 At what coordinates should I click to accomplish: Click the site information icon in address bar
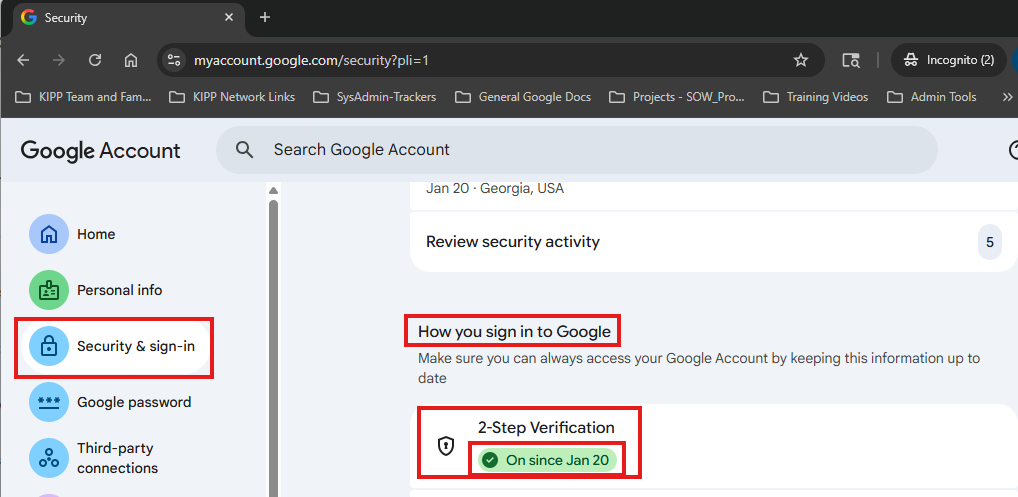point(174,60)
